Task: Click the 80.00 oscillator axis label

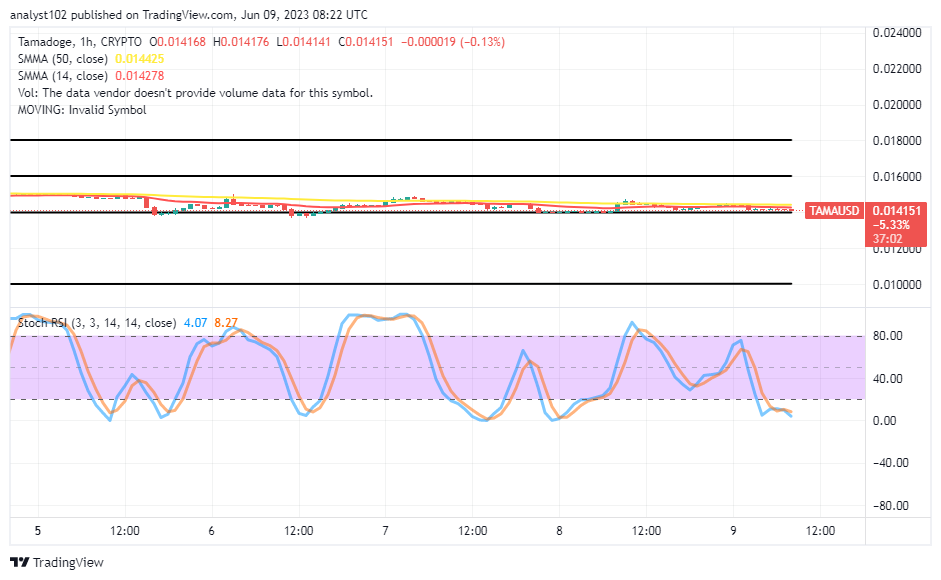Action: click(888, 336)
